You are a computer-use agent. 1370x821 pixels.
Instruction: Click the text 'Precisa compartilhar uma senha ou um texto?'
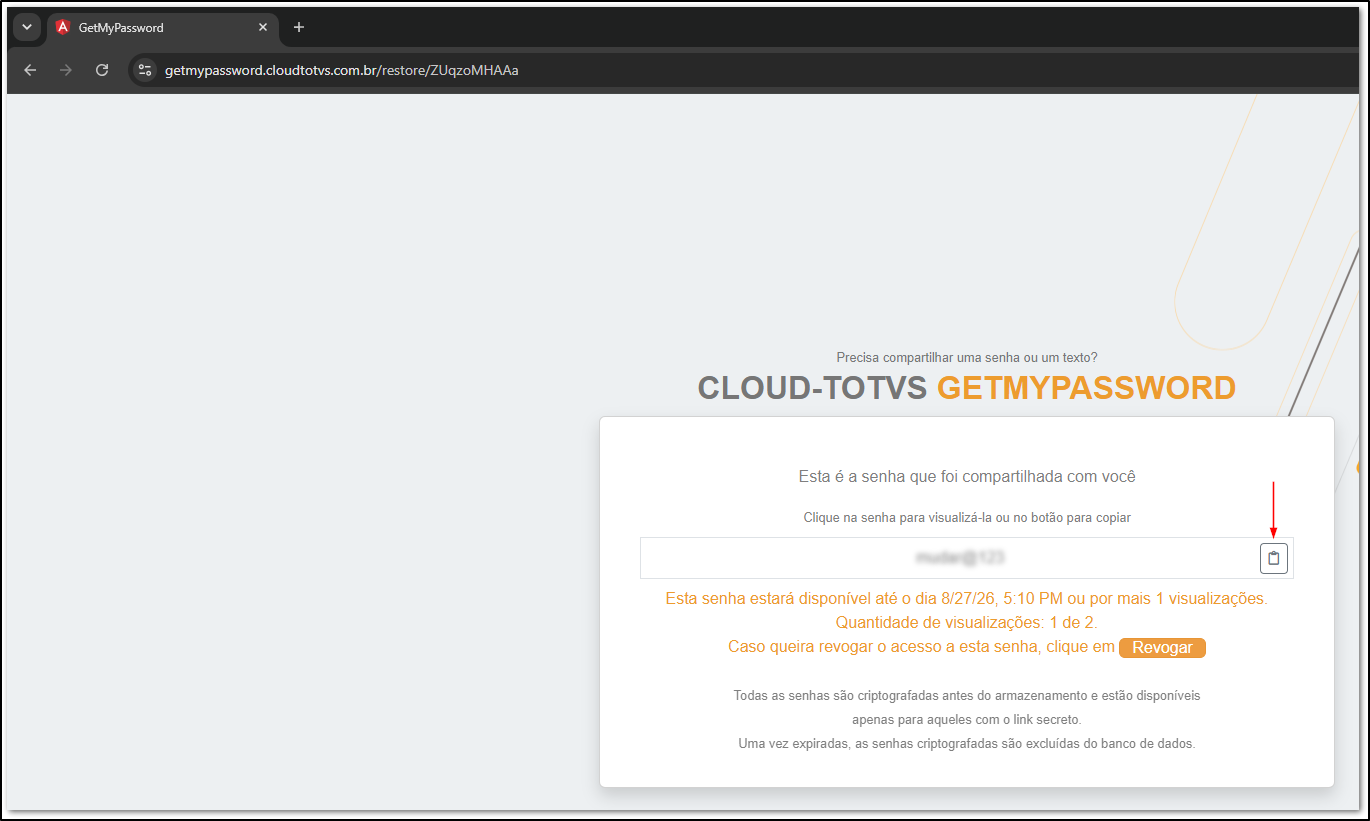pyautogui.click(x=967, y=357)
